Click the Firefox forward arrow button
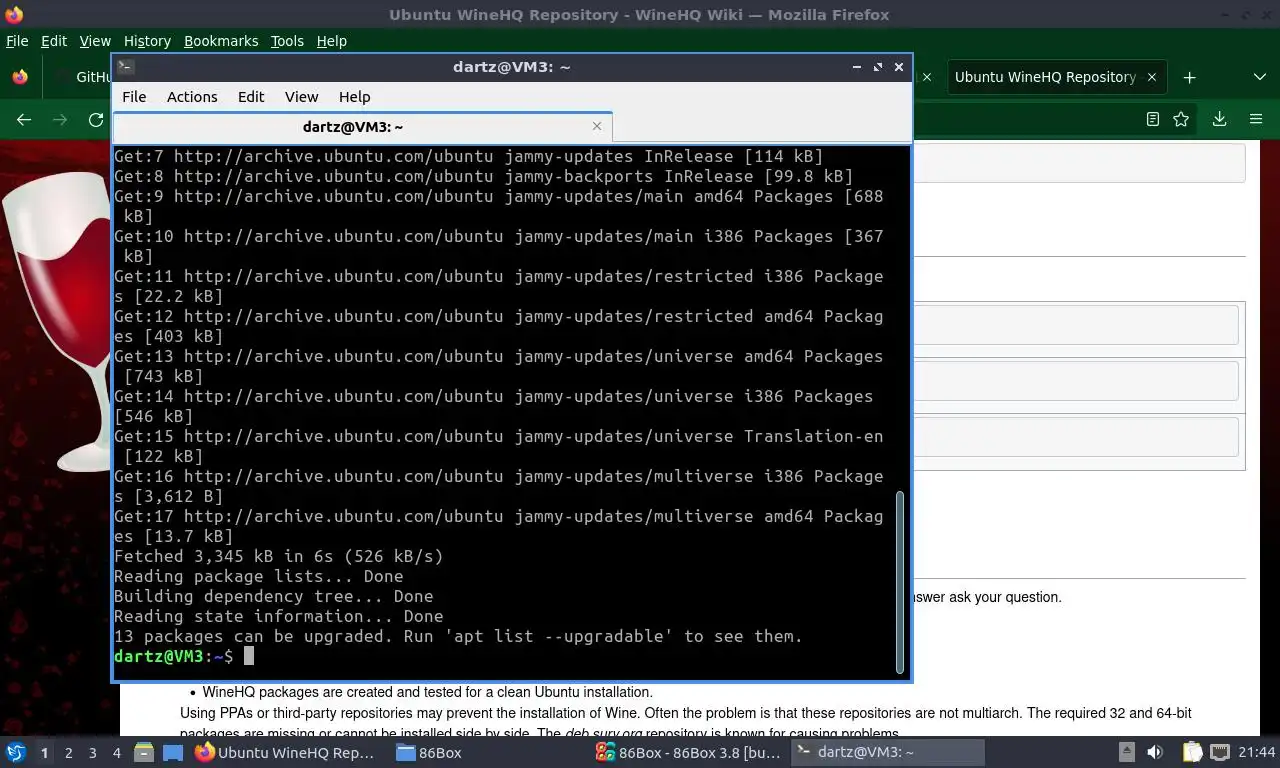Screen dimensions: 1280x768 pyautogui.click(x=60, y=119)
